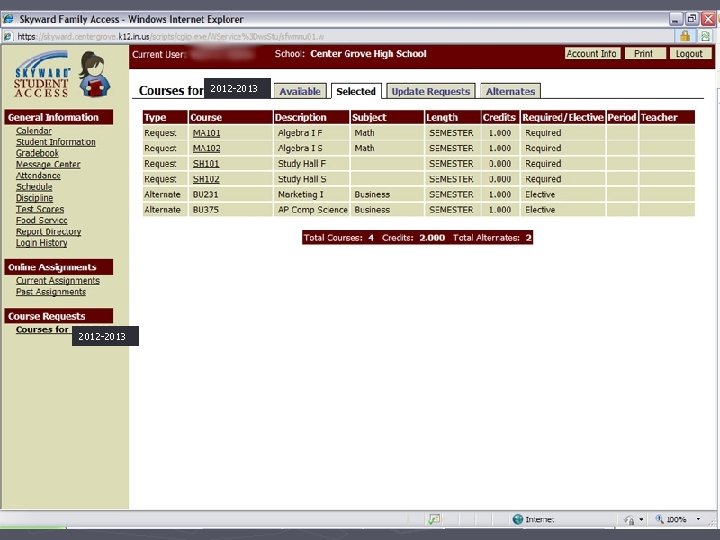Click the security lock icon
Screen dimensions: 720x540
685,36
